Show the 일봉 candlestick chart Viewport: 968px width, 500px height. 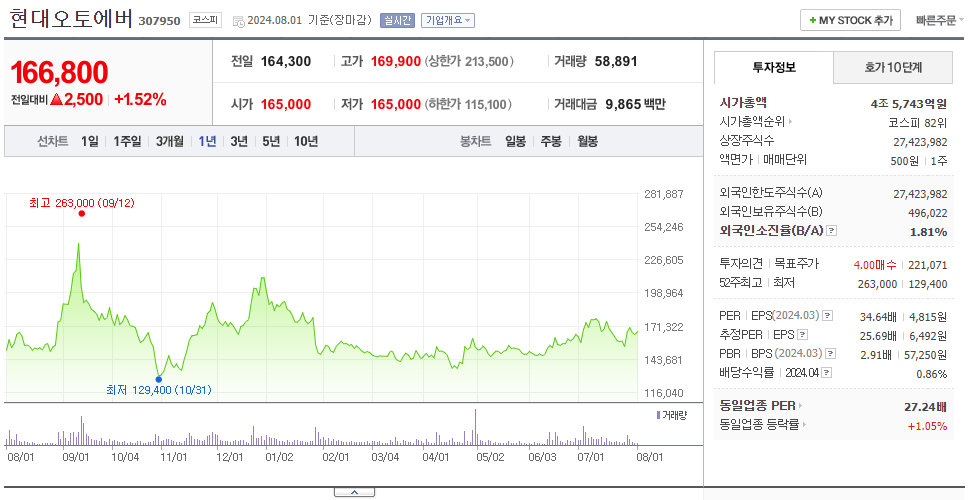point(515,141)
